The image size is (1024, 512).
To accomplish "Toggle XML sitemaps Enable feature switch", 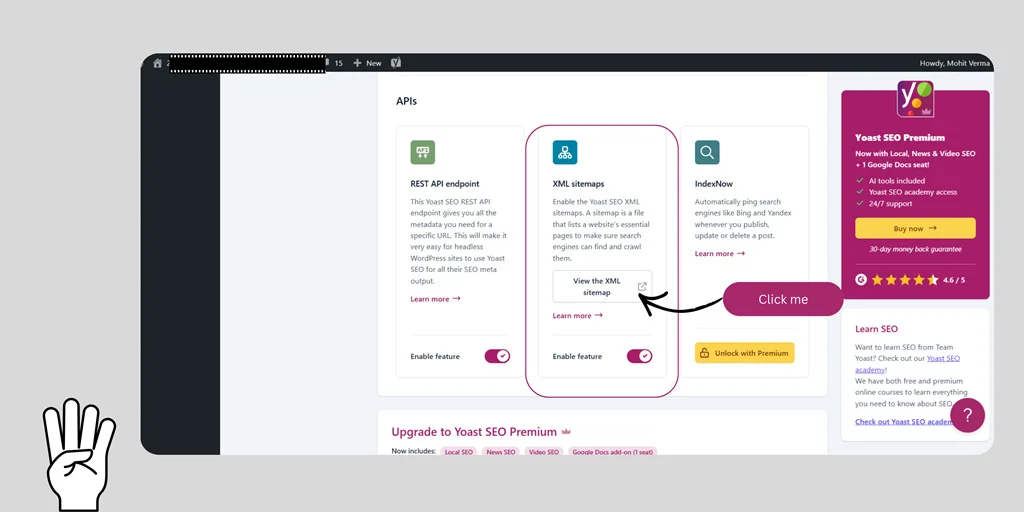I will 639,356.
